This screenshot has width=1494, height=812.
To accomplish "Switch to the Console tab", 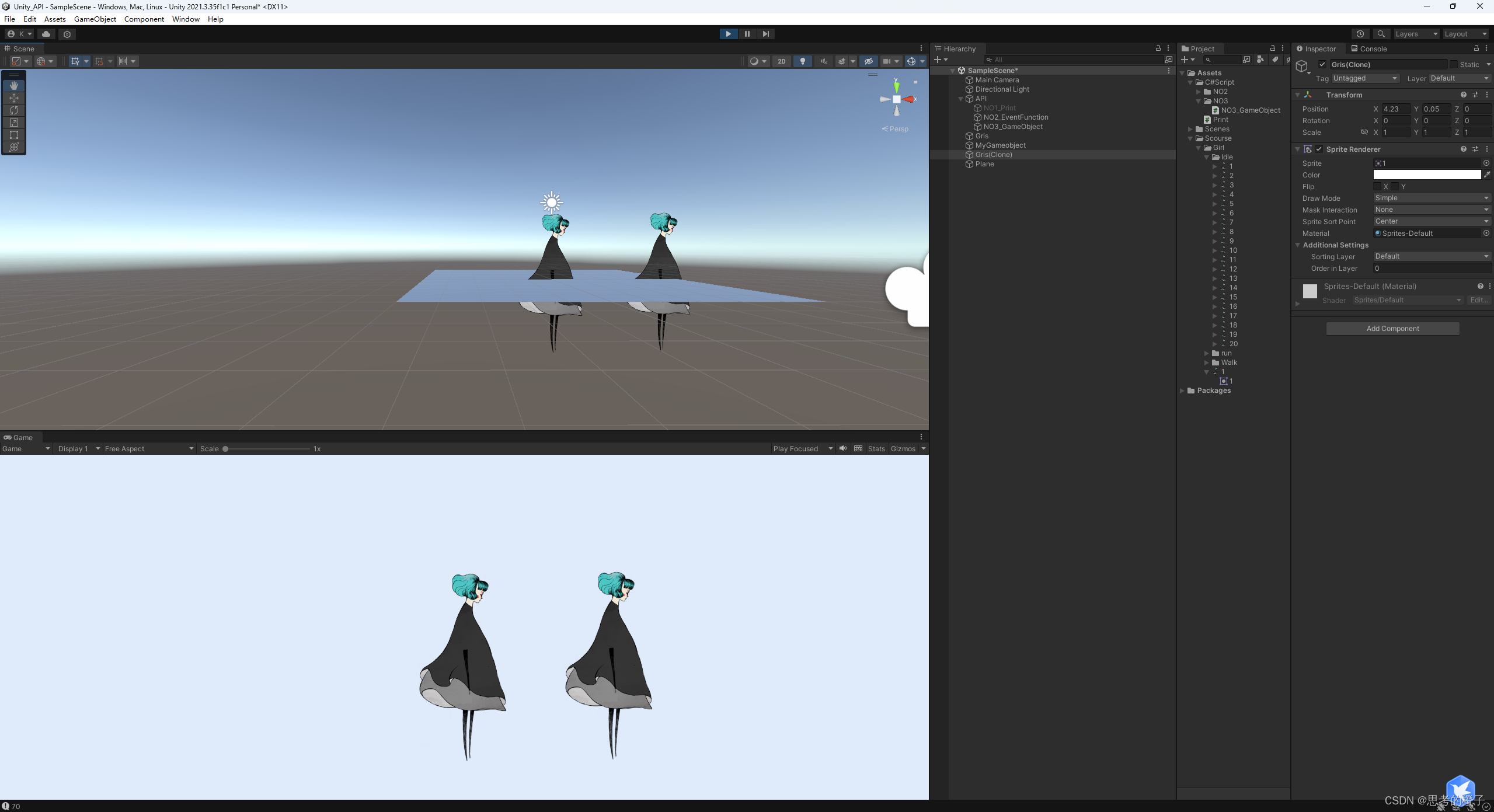I will pyautogui.click(x=1373, y=49).
